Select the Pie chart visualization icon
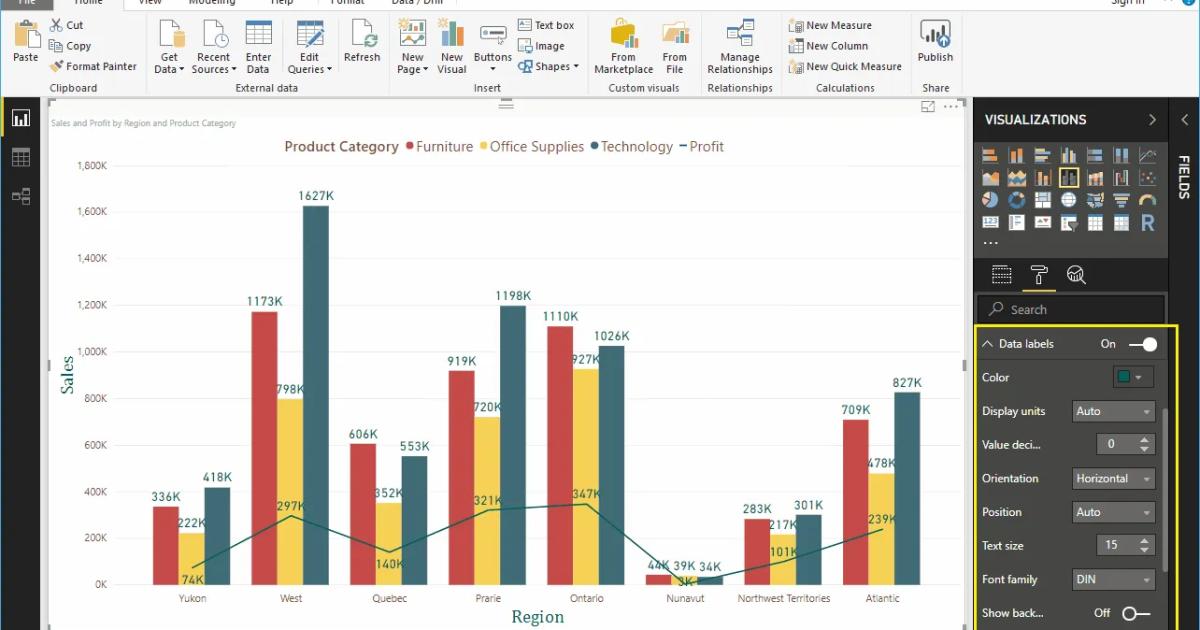 (x=991, y=199)
